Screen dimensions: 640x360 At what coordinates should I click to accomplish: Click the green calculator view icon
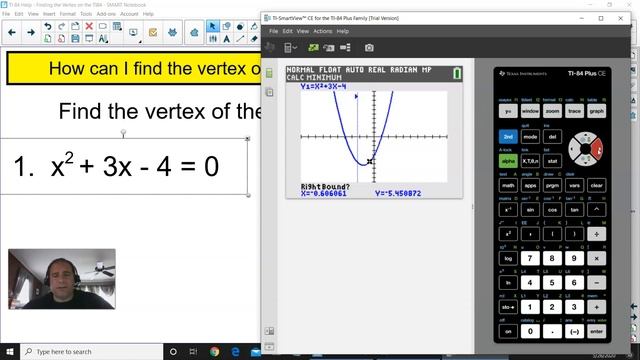313,48
